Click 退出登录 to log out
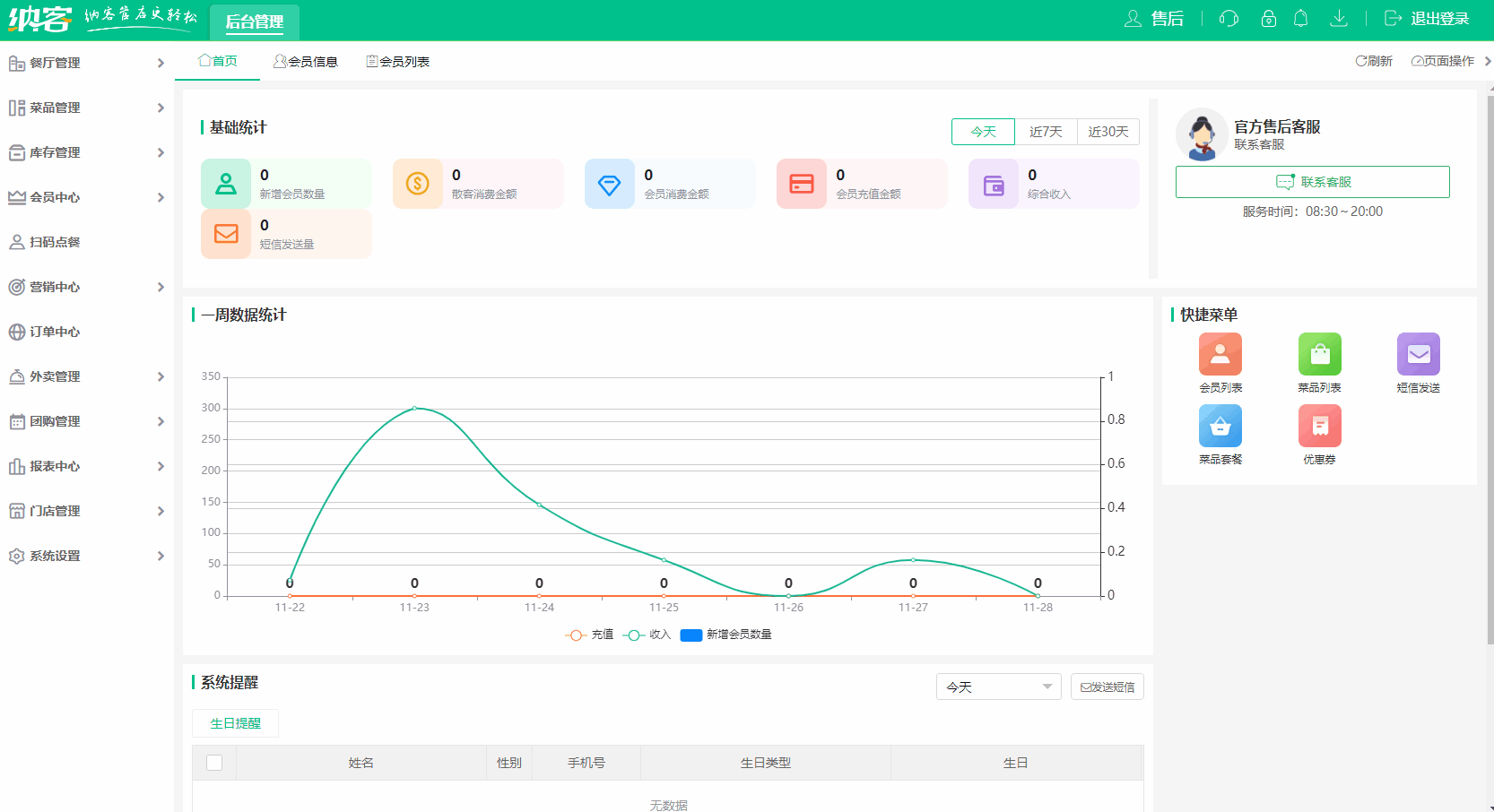This screenshot has height=812, width=1494. [x=1439, y=18]
